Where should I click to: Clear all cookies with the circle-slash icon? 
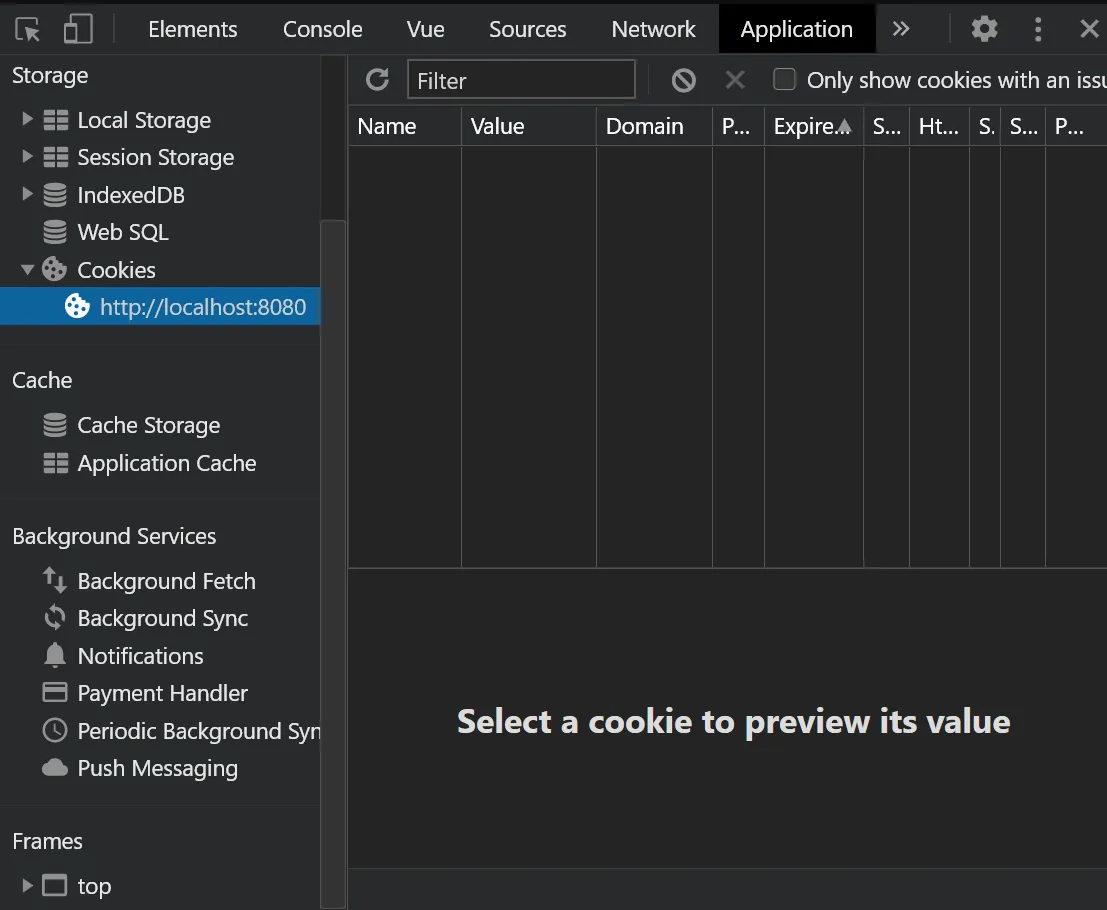[683, 80]
